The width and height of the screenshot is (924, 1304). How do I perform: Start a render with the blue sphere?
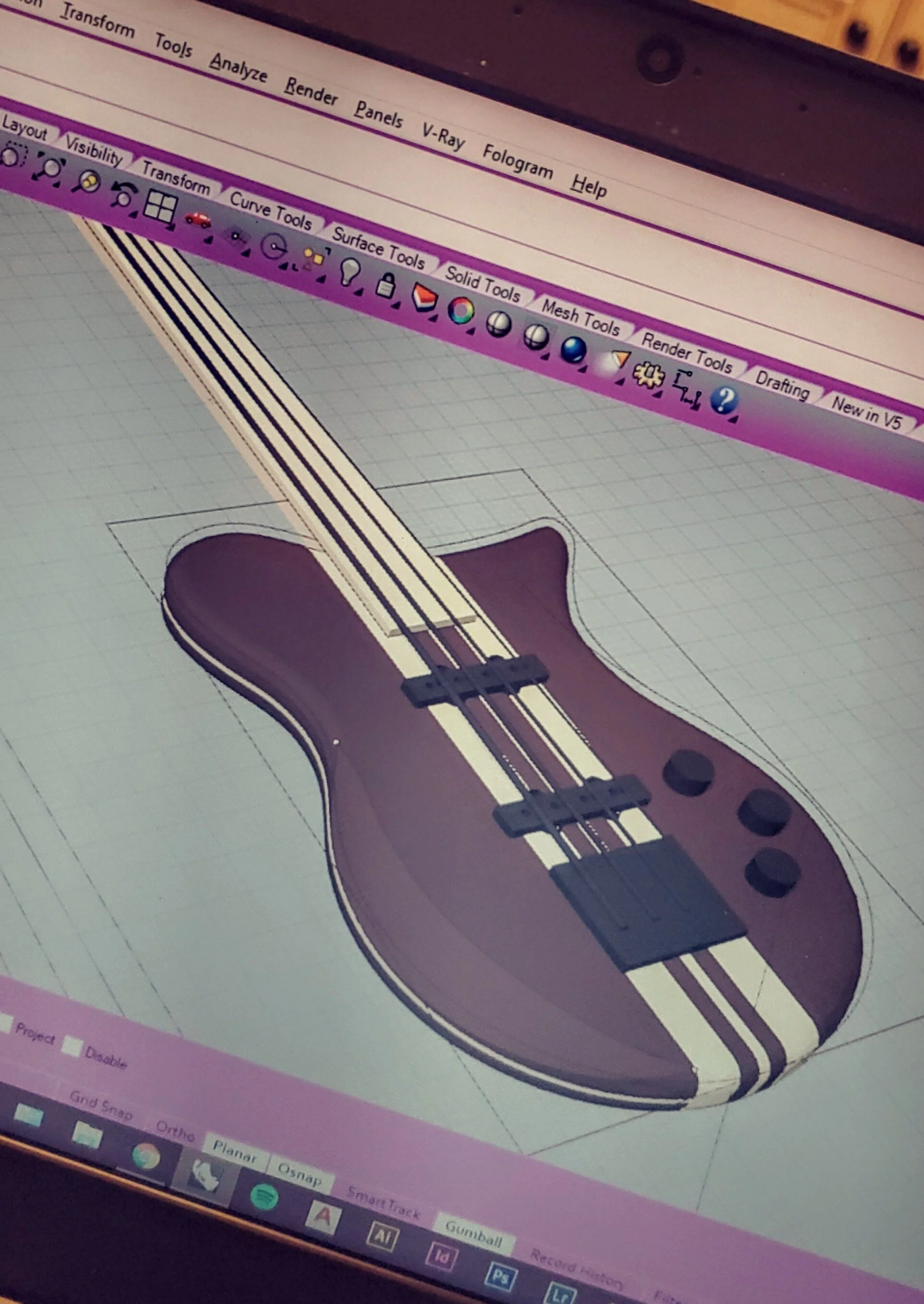(573, 350)
